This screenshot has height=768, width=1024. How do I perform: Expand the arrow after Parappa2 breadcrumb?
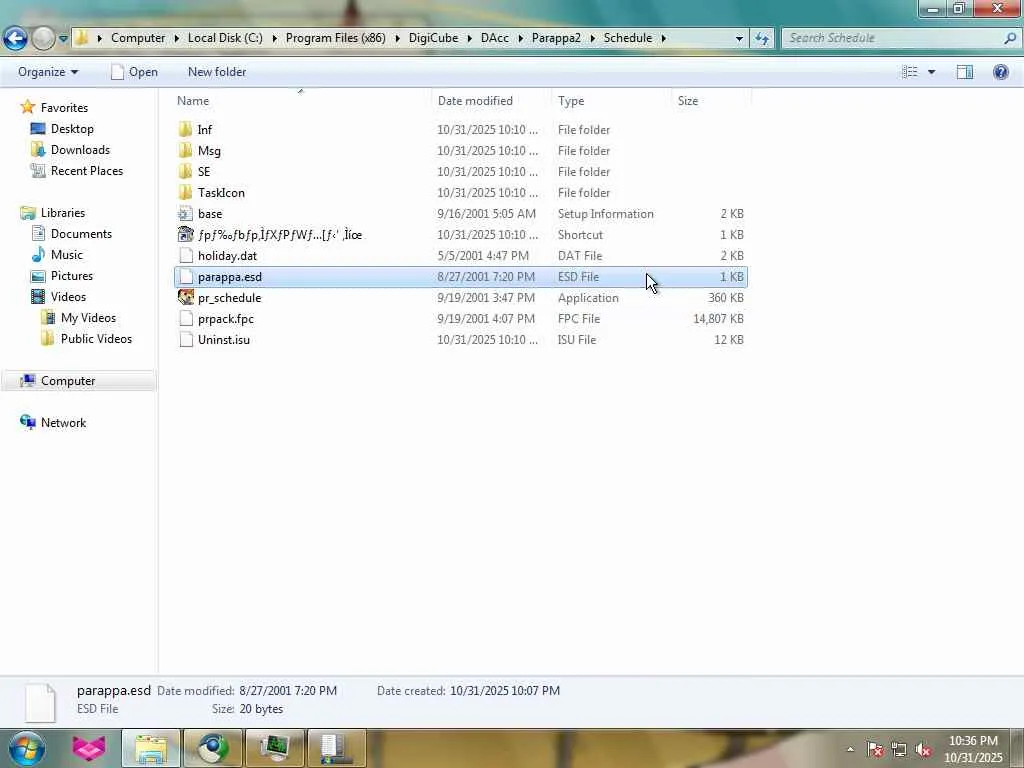[592, 38]
